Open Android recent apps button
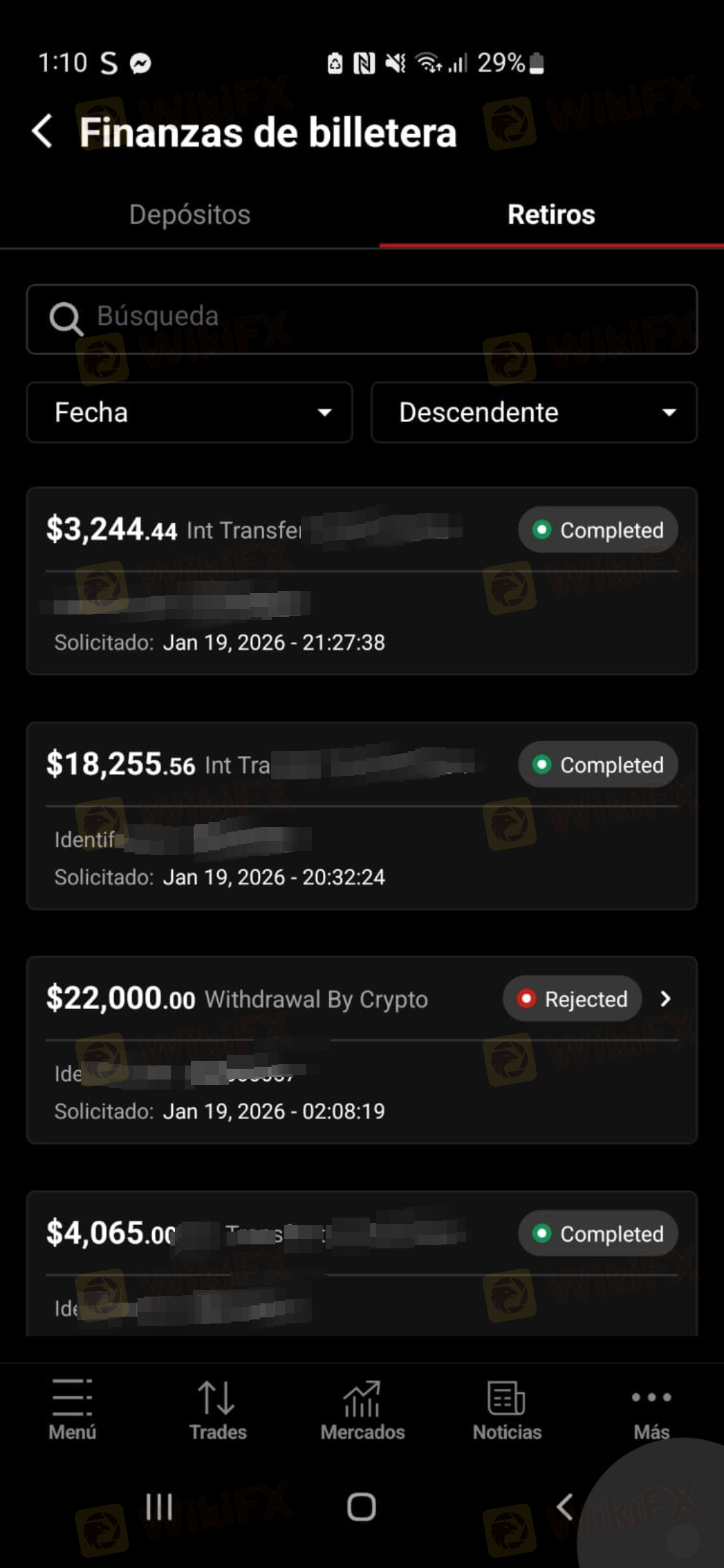Viewport: 724px width, 1568px height. coord(159,1507)
